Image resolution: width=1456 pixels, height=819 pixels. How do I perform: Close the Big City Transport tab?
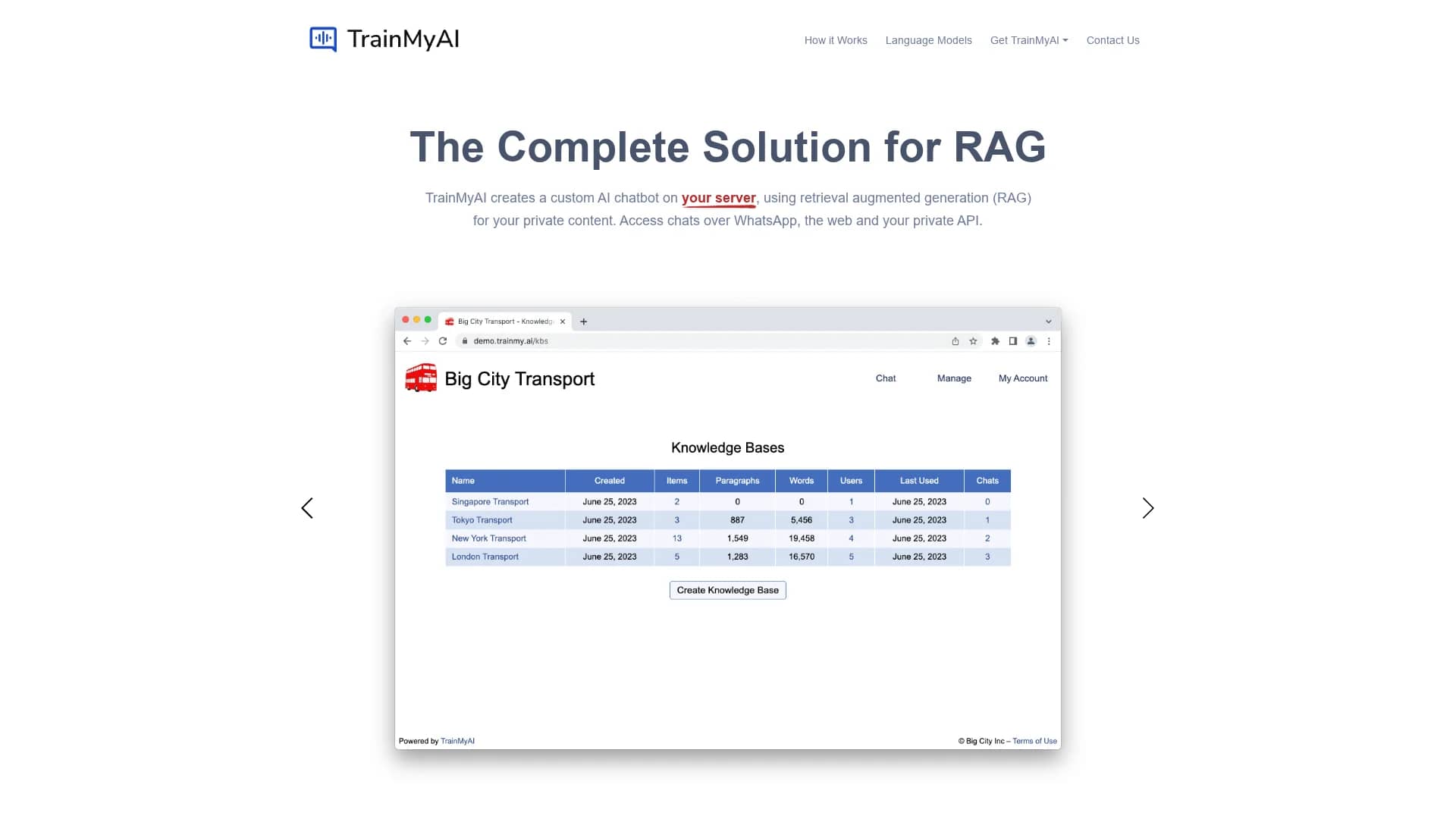[563, 322]
